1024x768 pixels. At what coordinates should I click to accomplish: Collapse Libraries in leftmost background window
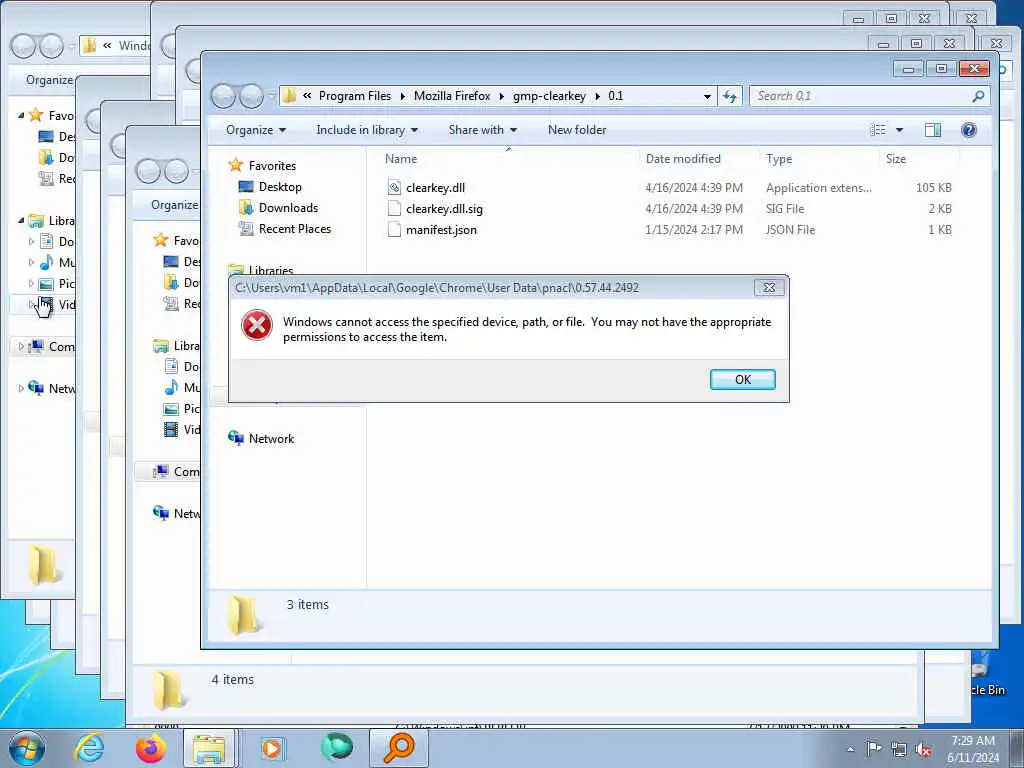pyautogui.click(x=21, y=221)
